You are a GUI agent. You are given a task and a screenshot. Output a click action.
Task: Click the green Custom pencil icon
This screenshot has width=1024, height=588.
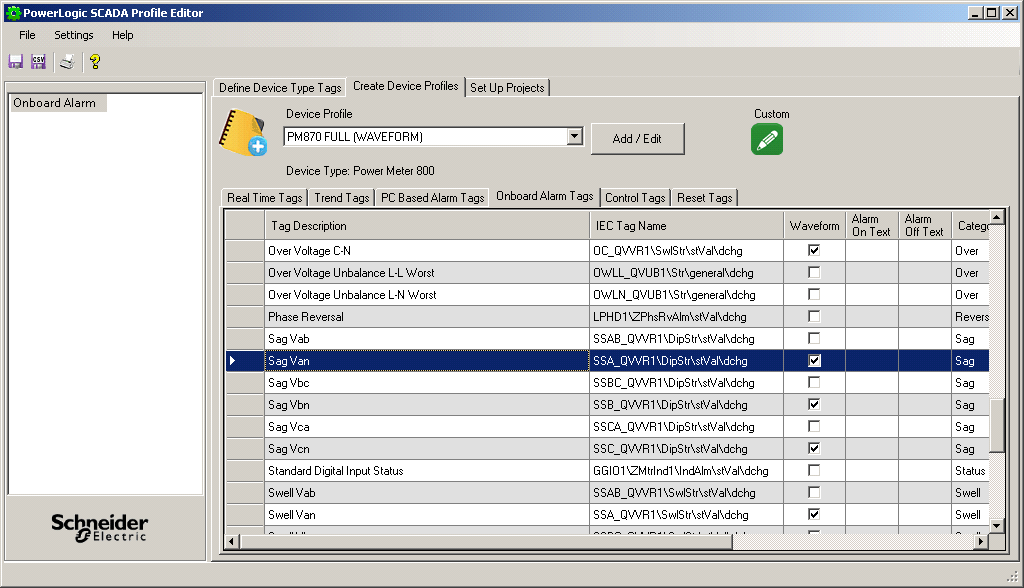tap(767, 140)
